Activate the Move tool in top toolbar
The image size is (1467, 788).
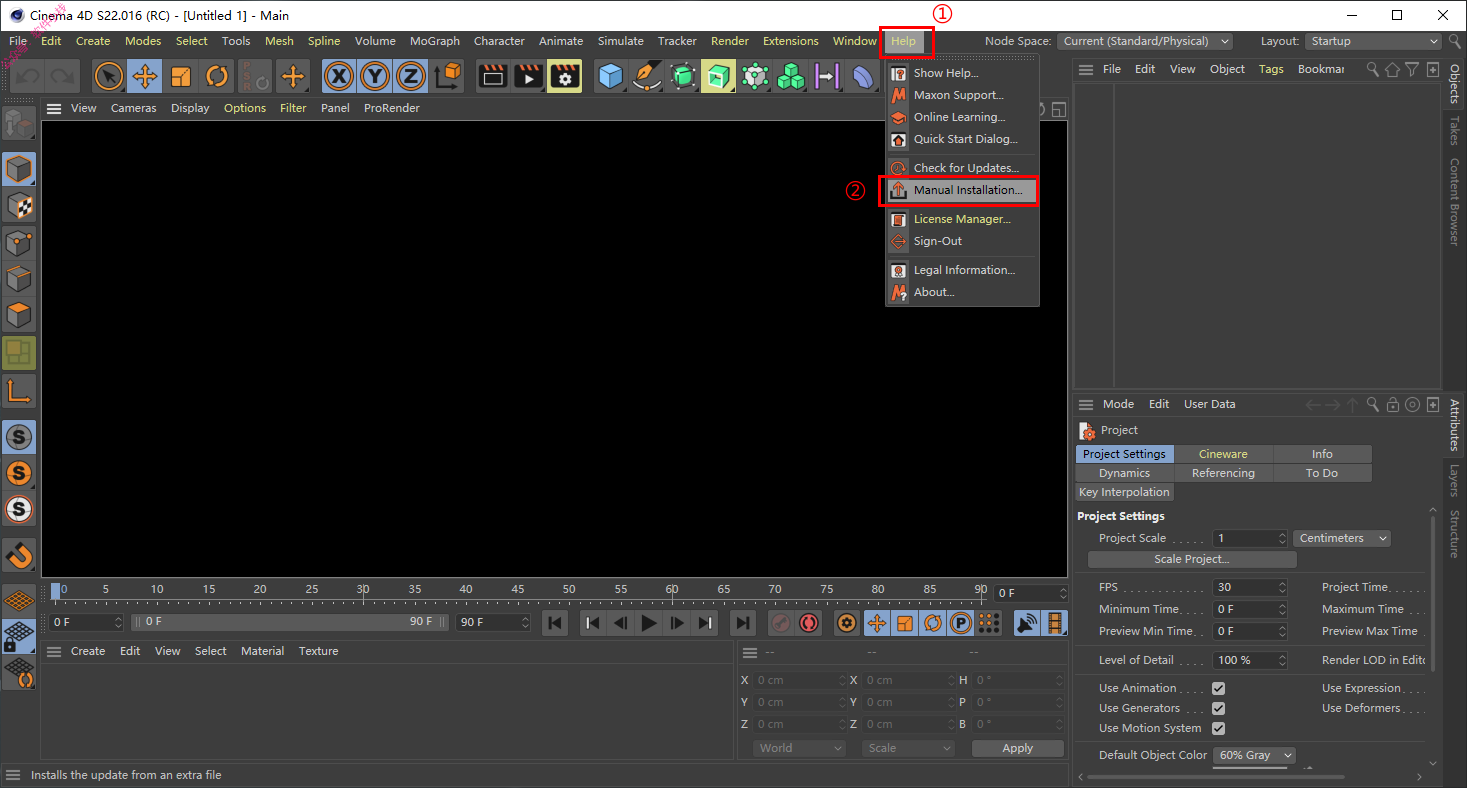point(145,76)
